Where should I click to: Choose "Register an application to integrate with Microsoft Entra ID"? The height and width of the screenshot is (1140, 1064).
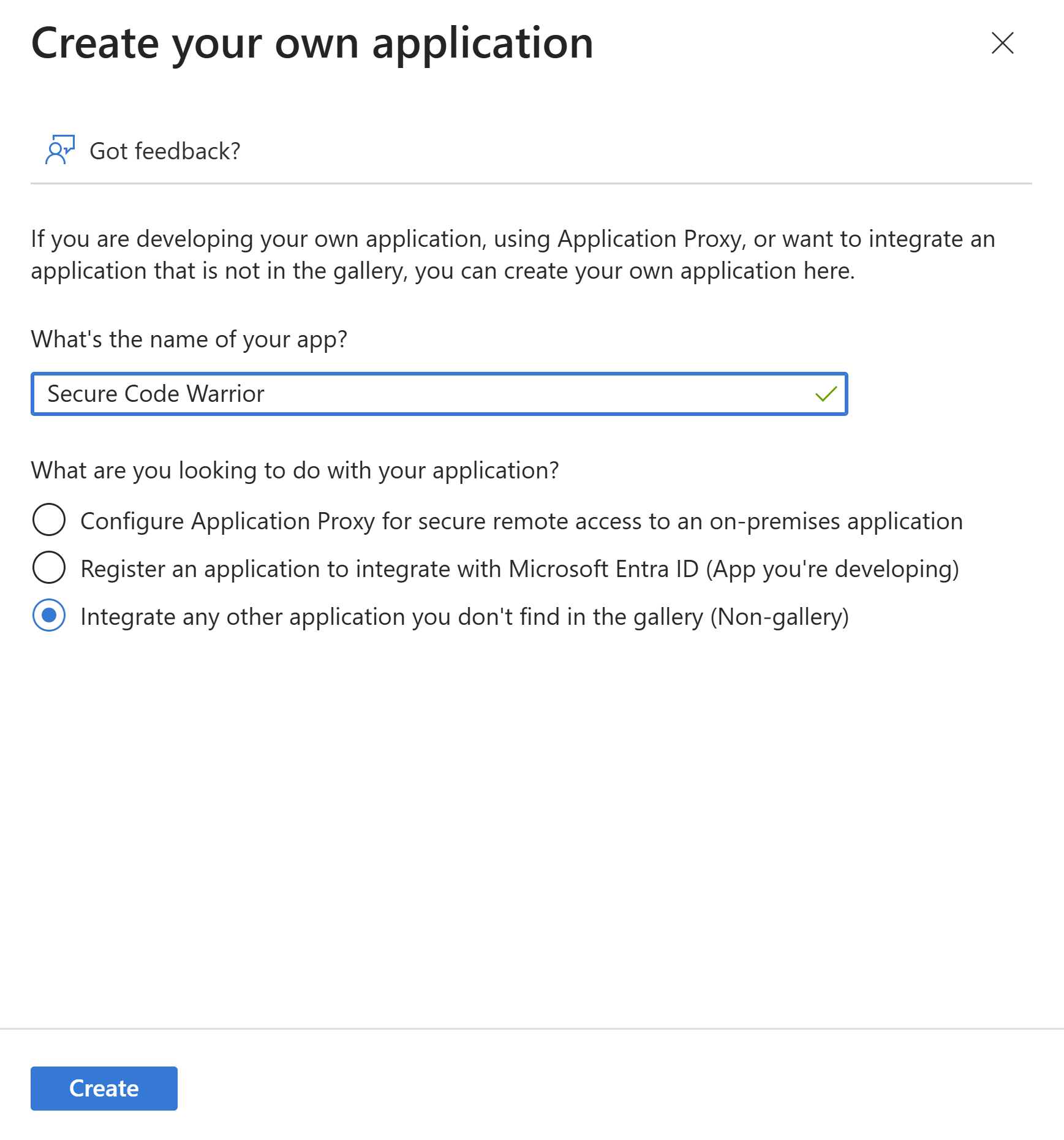(x=49, y=568)
